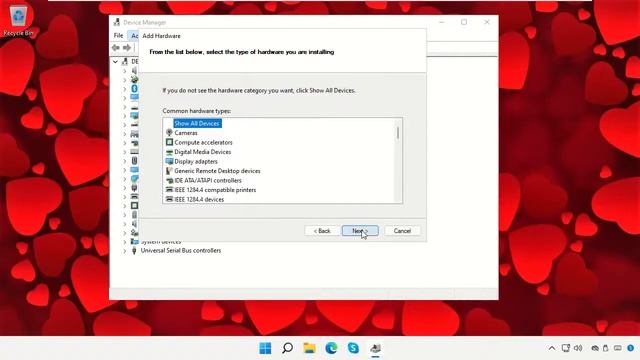Click the < Back button
Viewport: 640px width, 360px height.
click(x=322, y=231)
